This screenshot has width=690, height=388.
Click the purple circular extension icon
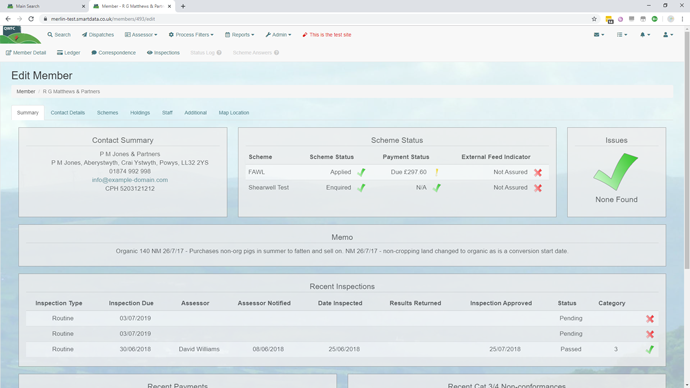point(620,19)
